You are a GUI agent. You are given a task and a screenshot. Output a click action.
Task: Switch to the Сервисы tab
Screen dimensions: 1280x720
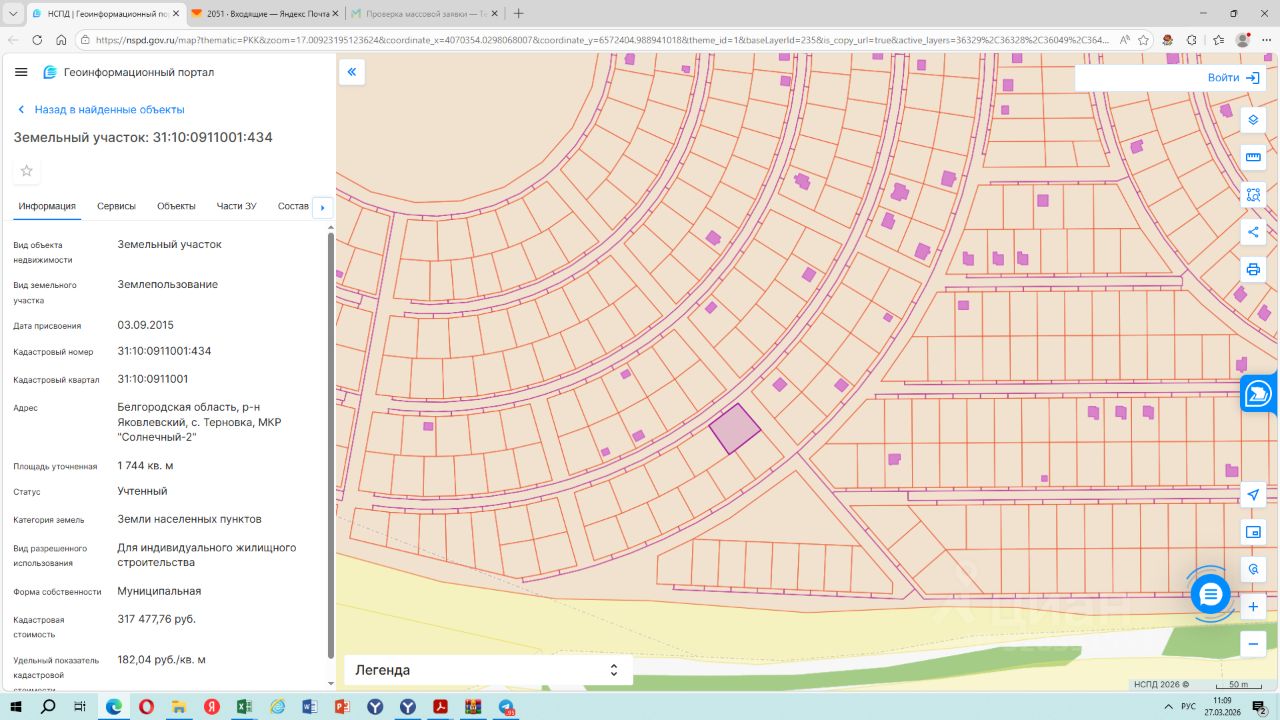coord(116,206)
